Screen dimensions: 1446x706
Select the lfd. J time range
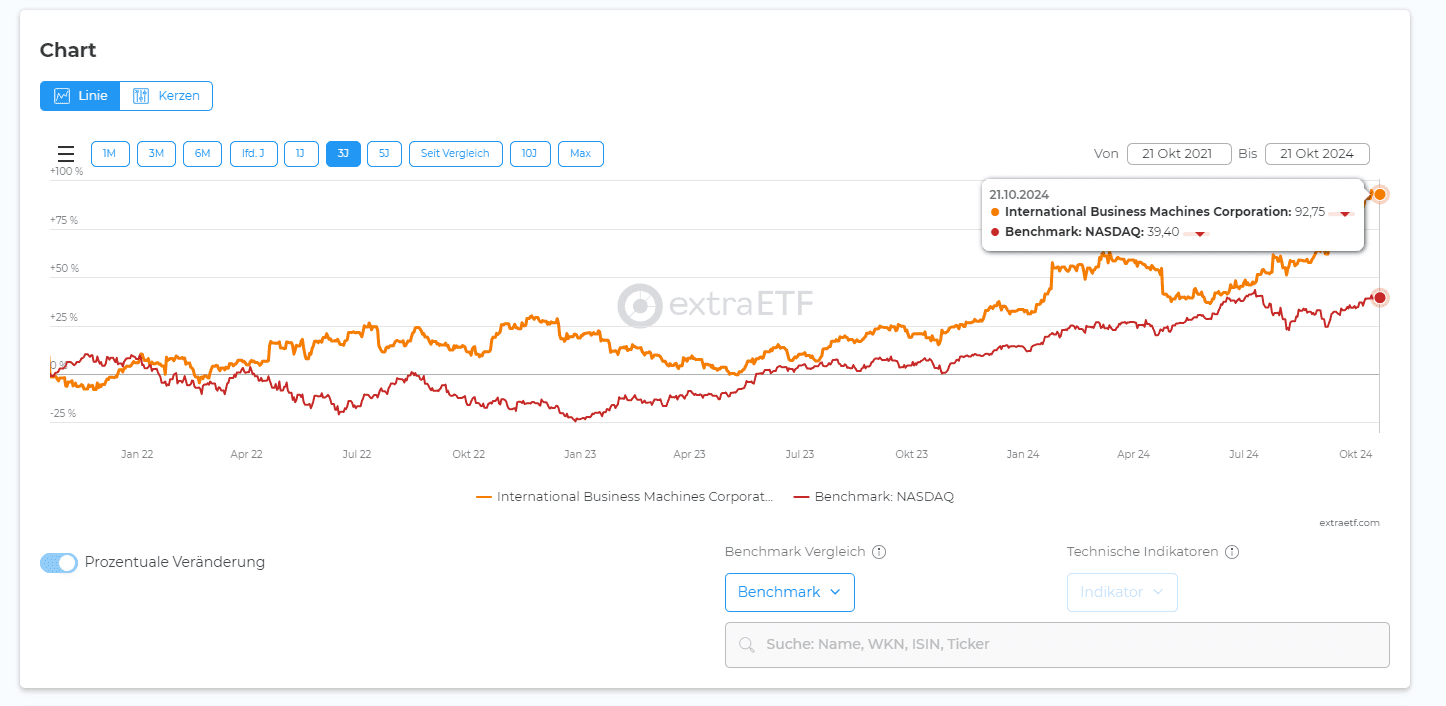click(253, 154)
